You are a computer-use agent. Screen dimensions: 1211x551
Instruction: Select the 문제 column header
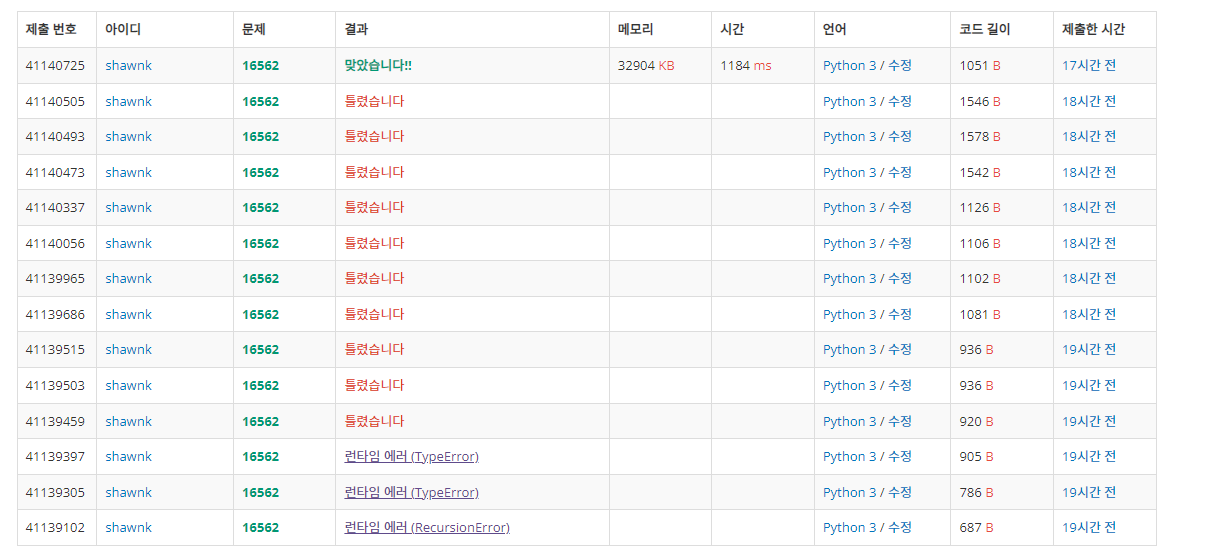253,29
